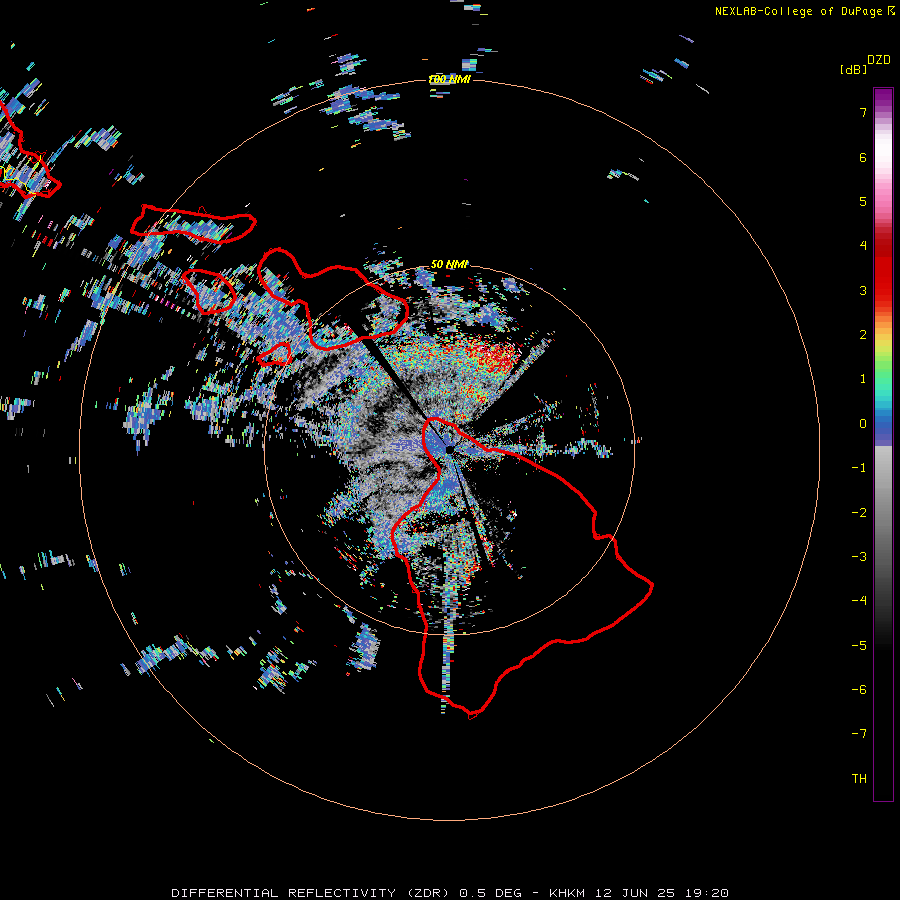The image size is (900, 900).
Task: Click the -6 value on color scale
Action: click(859, 690)
